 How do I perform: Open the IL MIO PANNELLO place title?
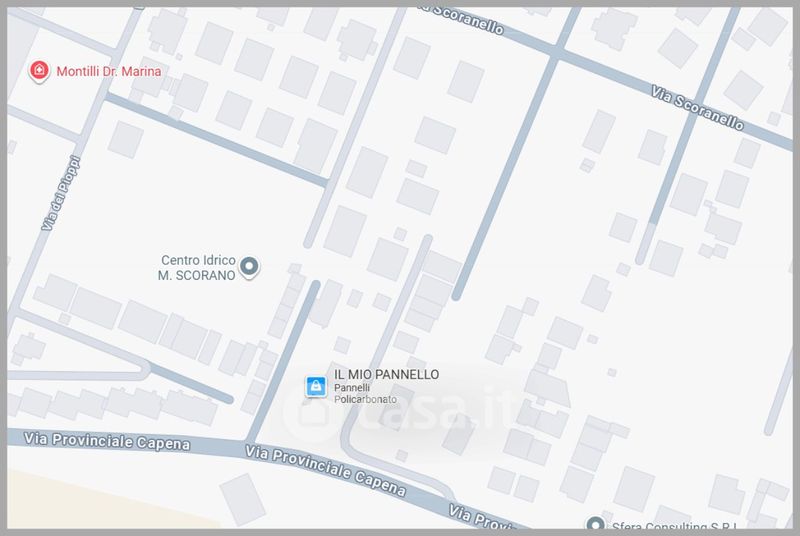coord(386,374)
